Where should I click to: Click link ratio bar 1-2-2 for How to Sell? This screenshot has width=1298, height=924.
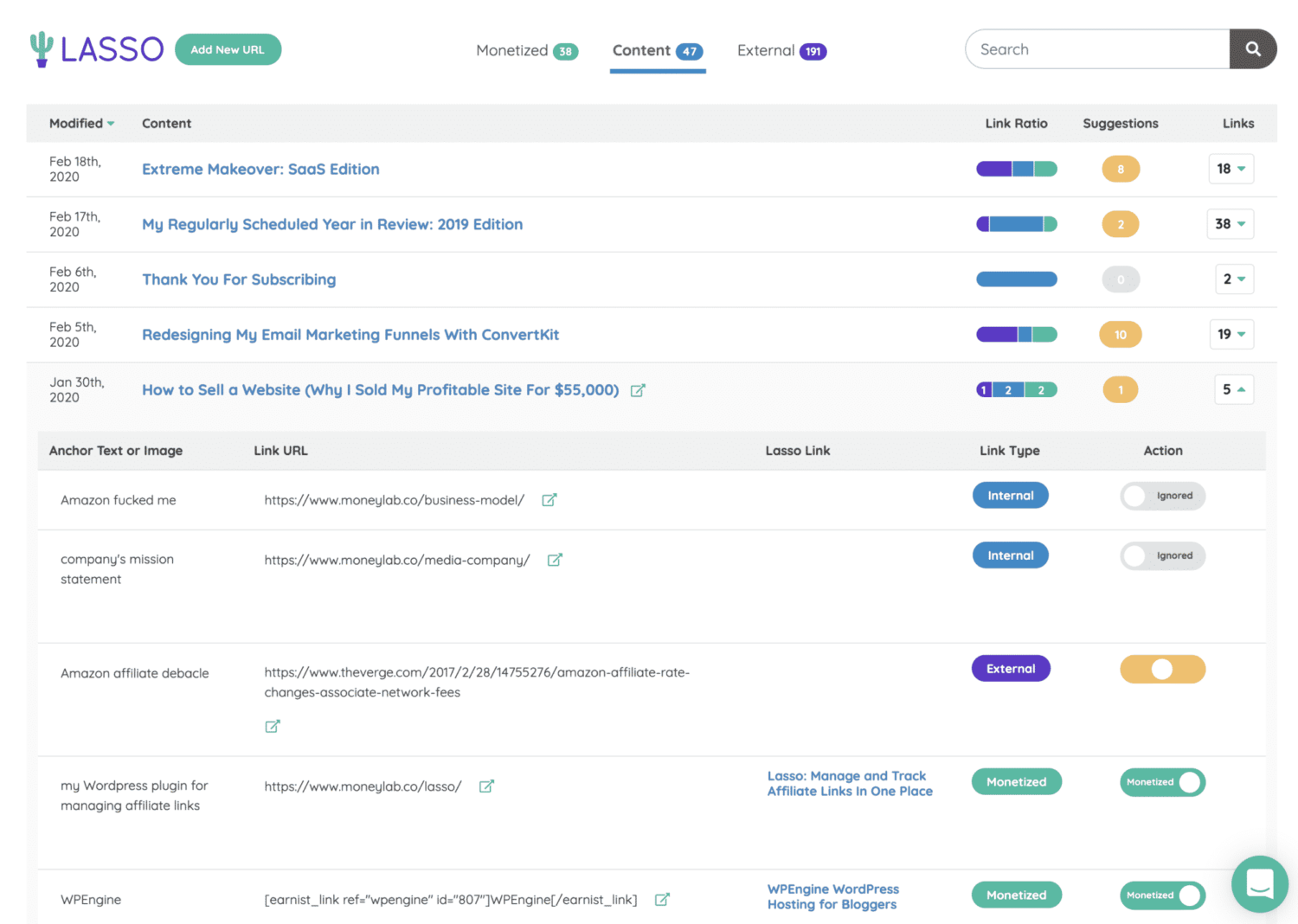click(1017, 390)
